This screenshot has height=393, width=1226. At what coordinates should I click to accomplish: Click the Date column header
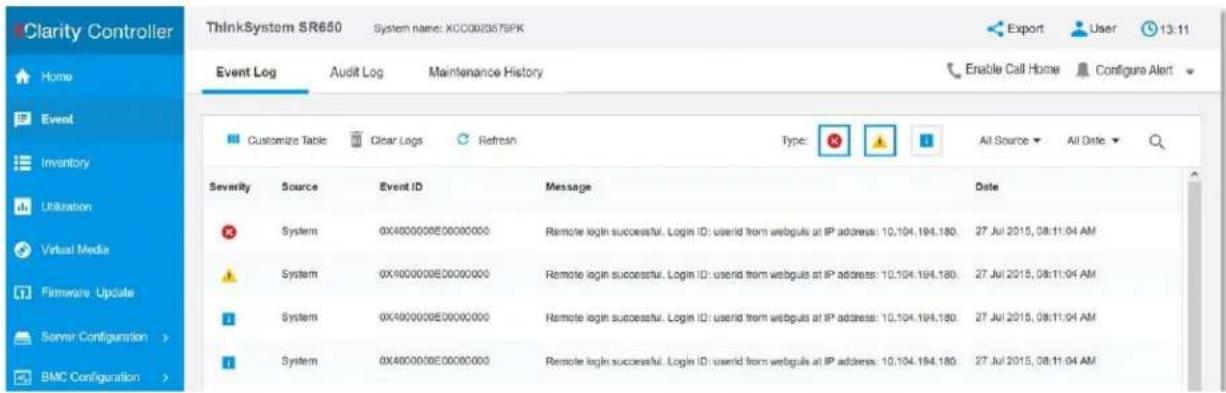click(986, 187)
